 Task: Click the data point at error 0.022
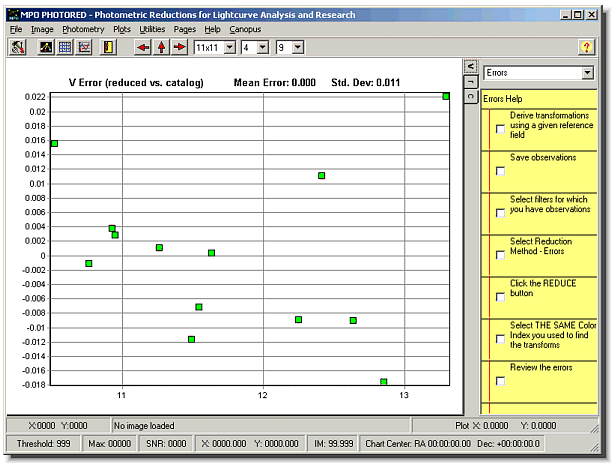tap(446, 96)
